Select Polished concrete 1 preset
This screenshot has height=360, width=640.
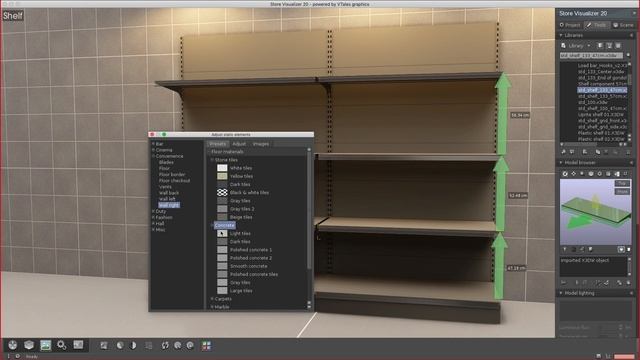[x=251, y=250]
